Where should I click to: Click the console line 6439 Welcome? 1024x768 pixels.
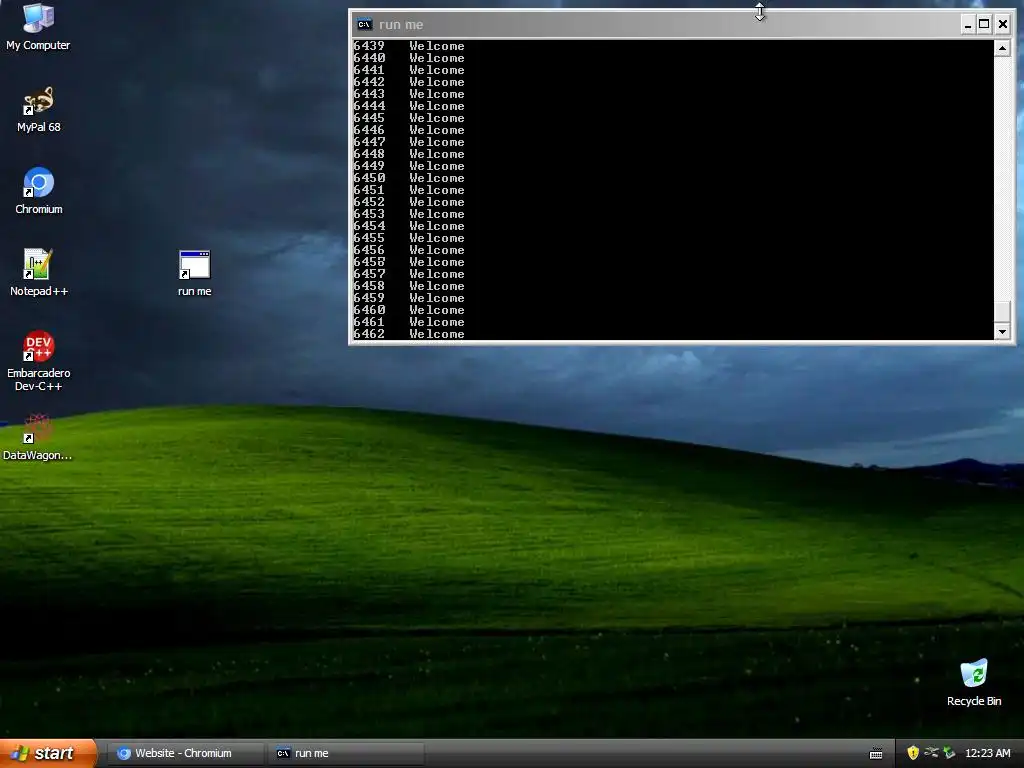(409, 46)
